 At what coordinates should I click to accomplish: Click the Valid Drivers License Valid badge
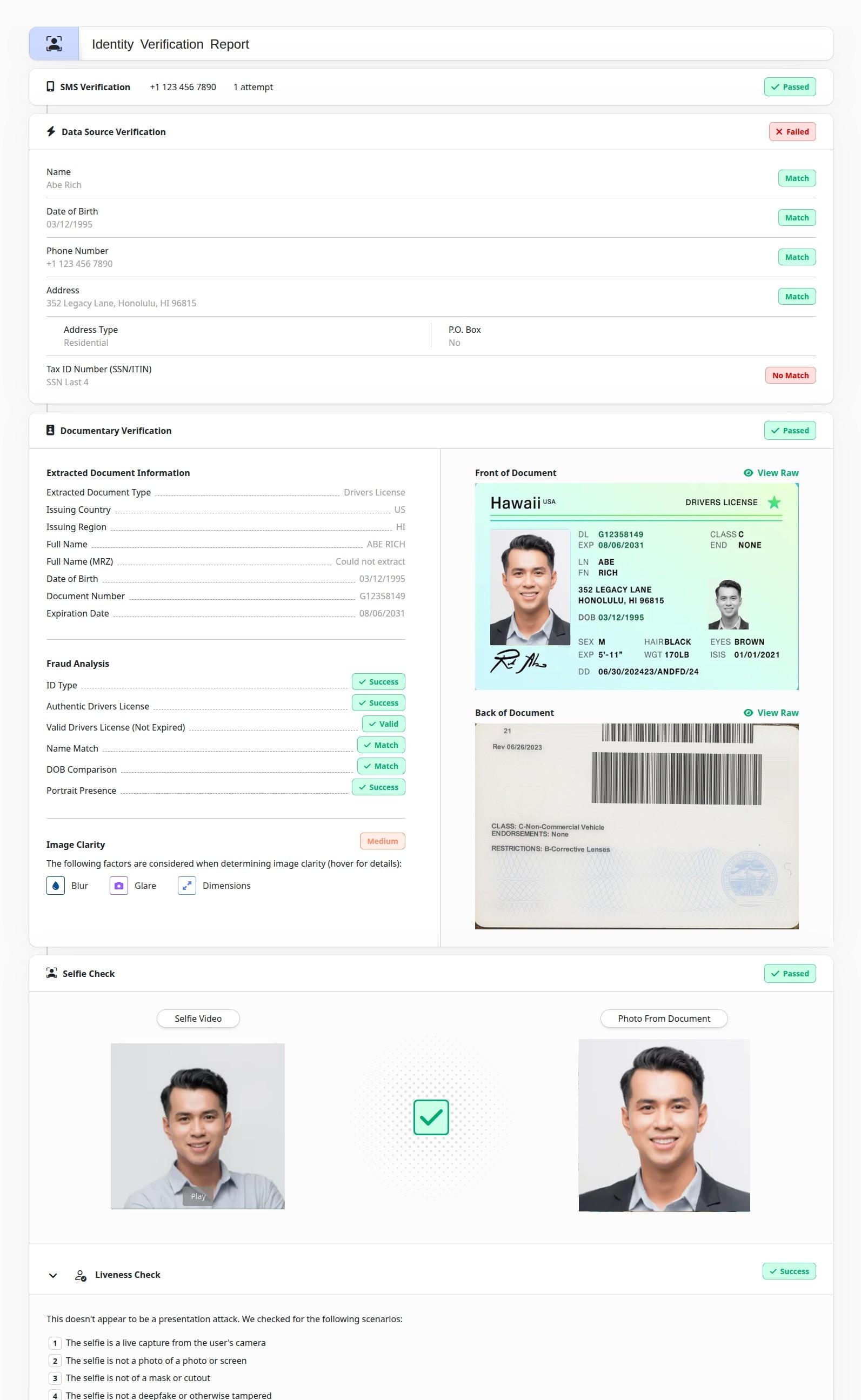(x=384, y=724)
